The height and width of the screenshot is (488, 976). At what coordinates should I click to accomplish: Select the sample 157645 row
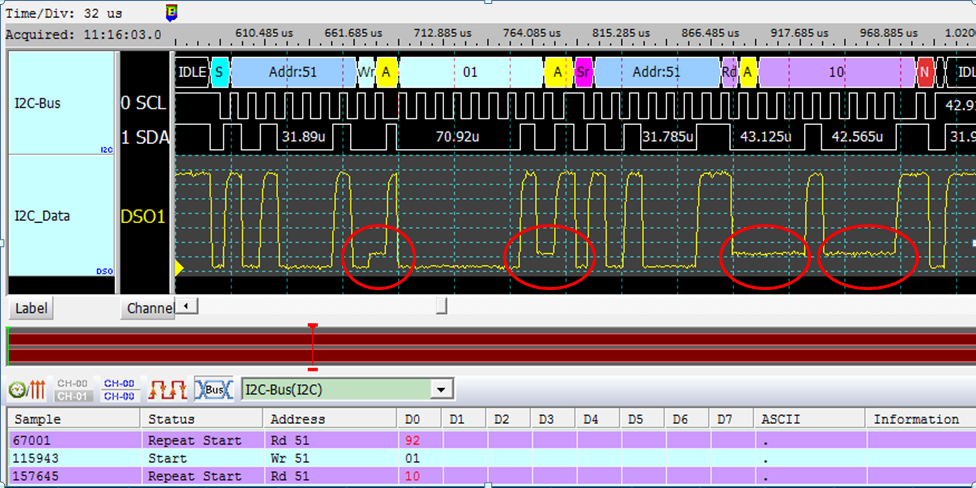coord(492,477)
